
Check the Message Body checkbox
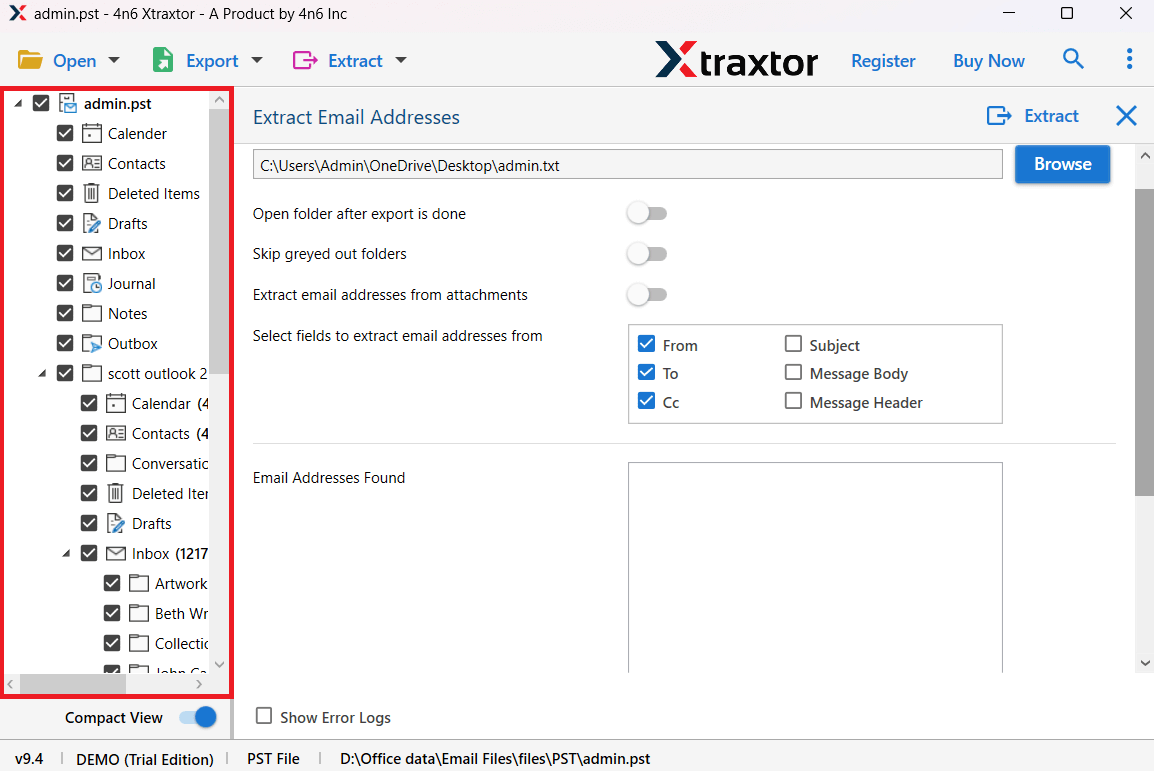(793, 372)
